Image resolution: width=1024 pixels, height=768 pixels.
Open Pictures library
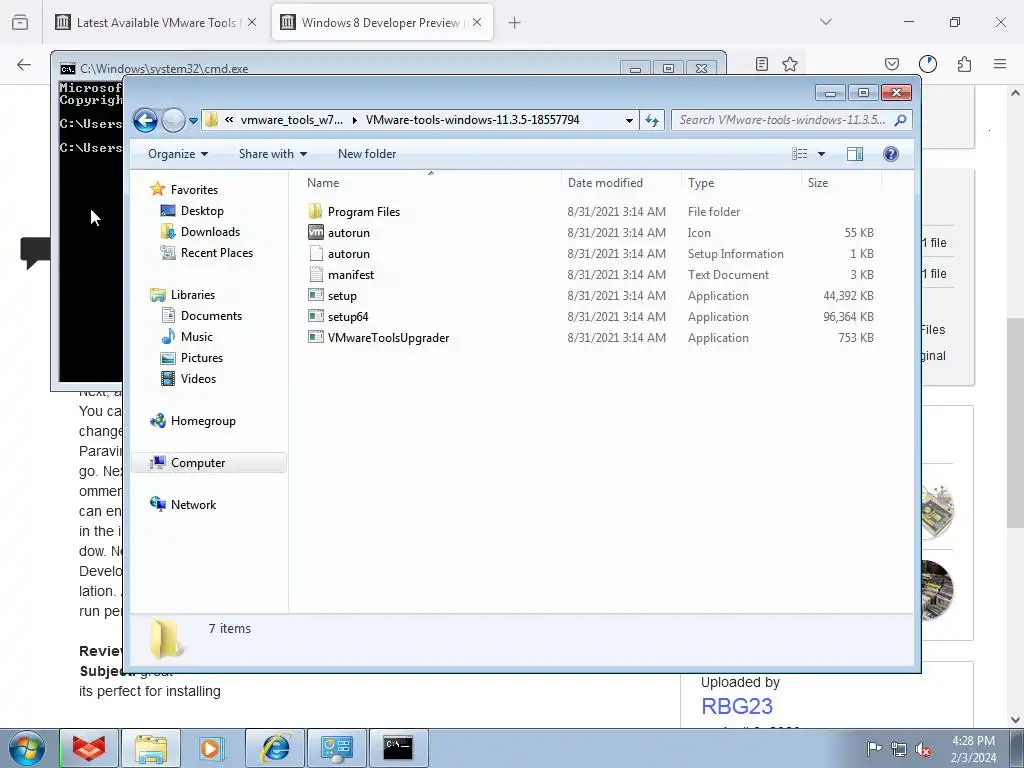201,358
